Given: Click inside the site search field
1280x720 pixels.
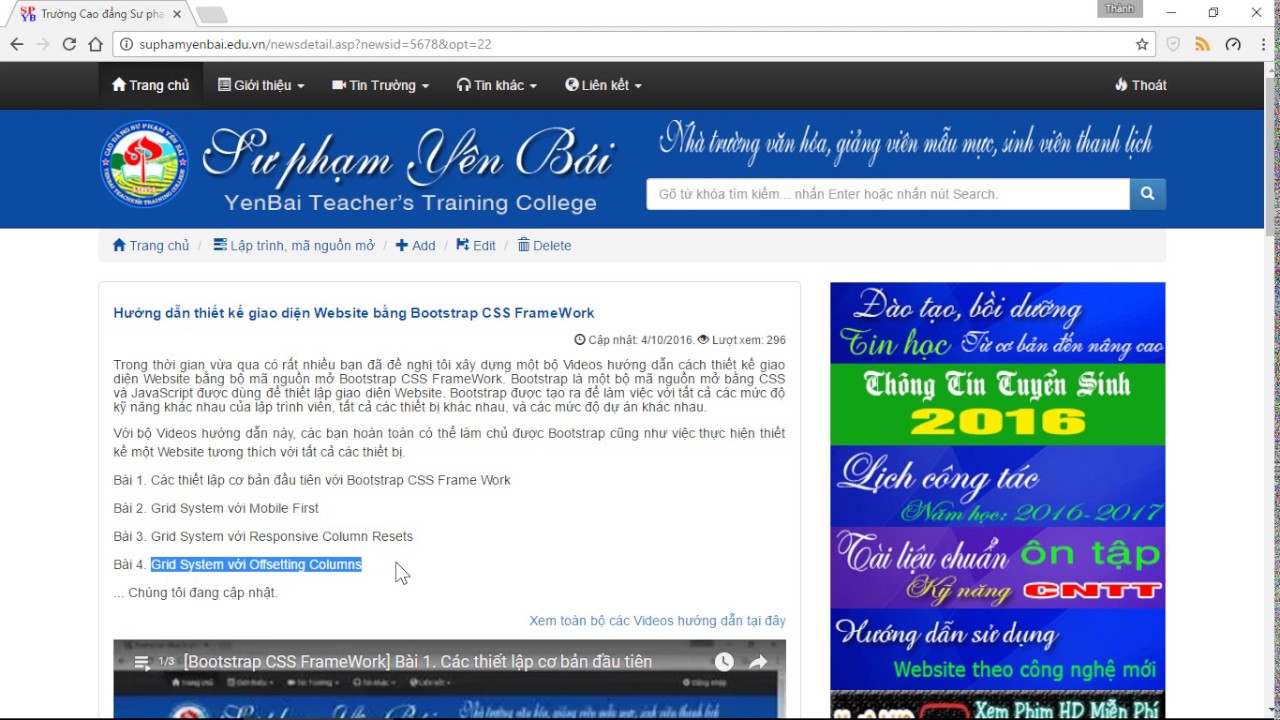Looking at the screenshot, I should tap(887, 194).
